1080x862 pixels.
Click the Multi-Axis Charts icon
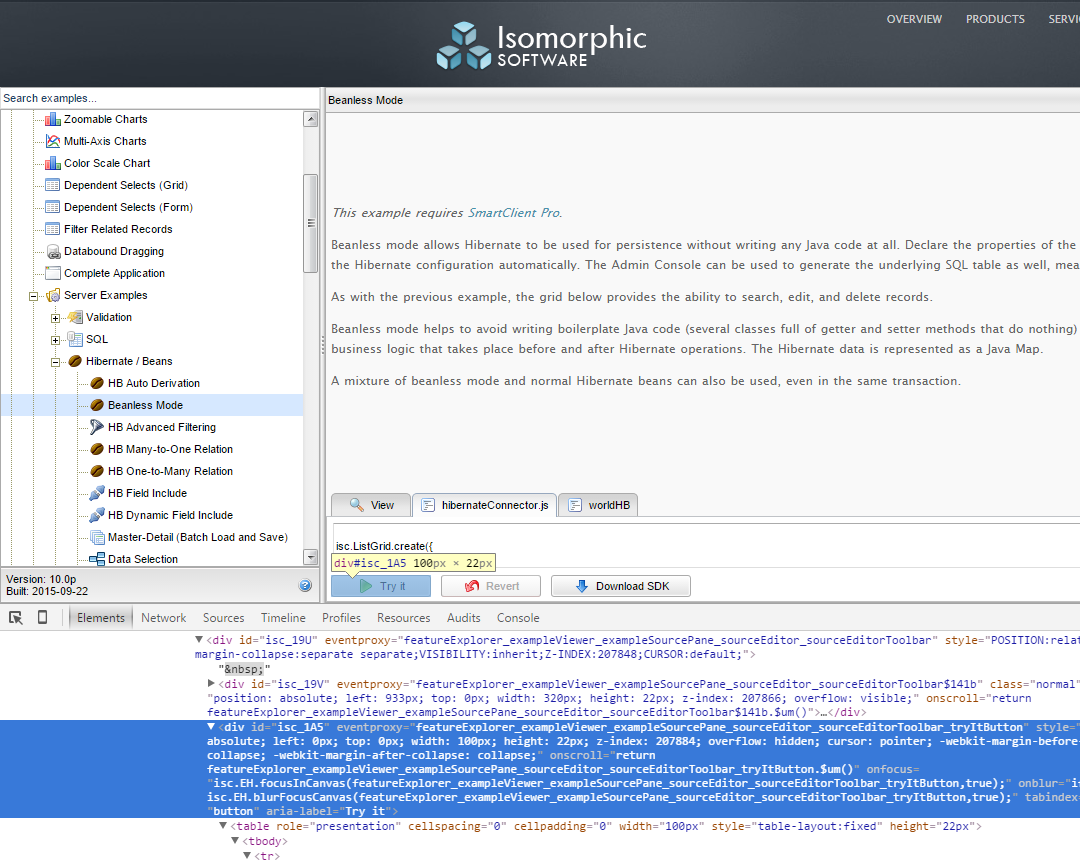tap(53, 141)
